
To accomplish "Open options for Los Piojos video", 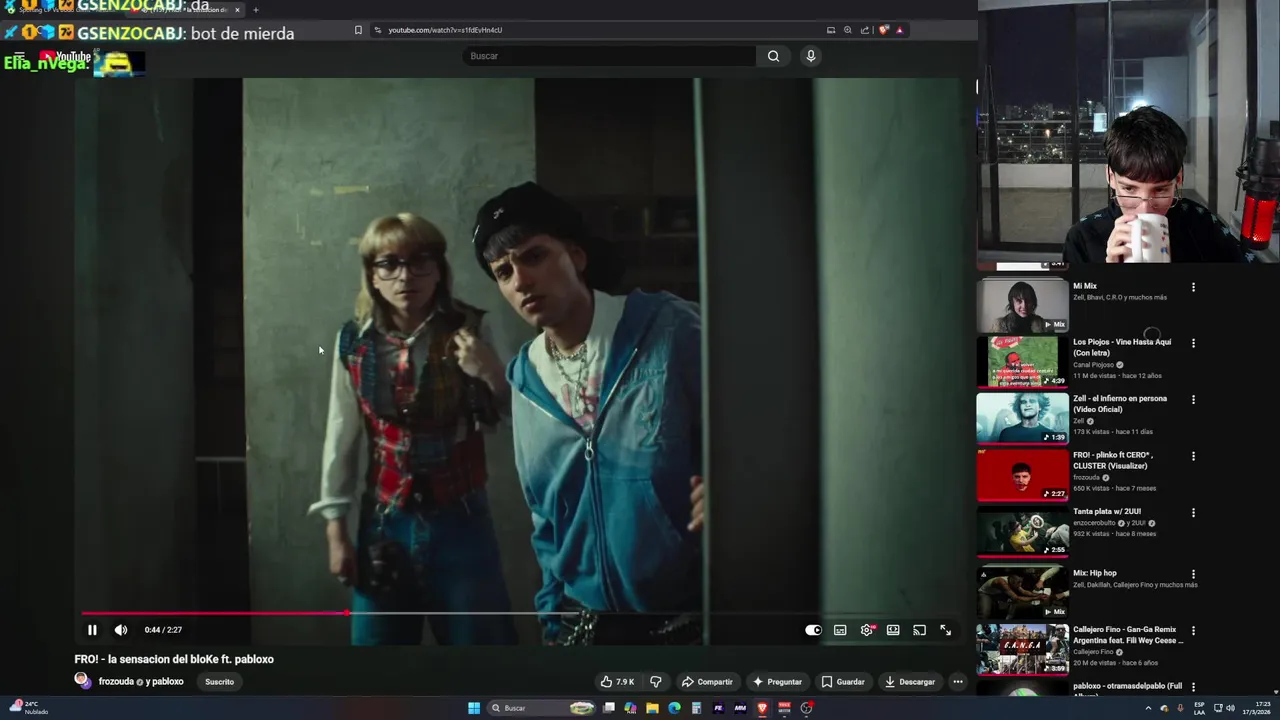I will (x=1193, y=343).
